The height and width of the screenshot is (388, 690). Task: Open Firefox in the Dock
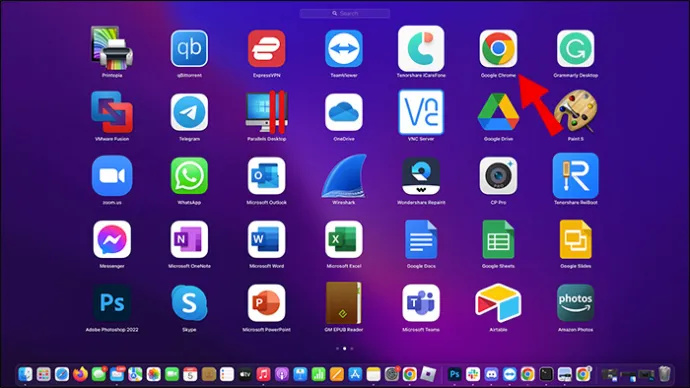click(x=80, y=374)
